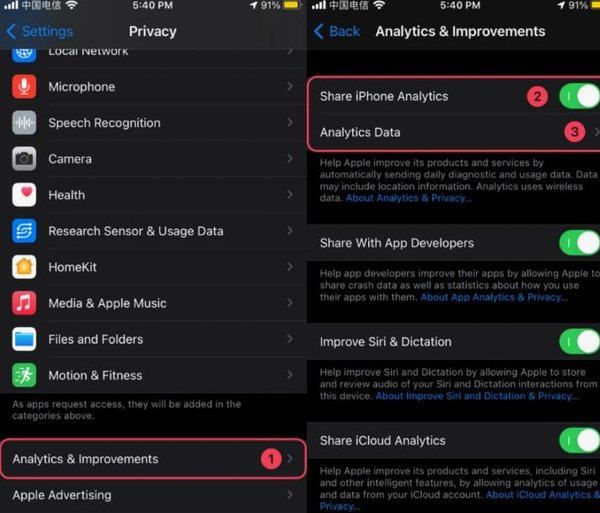Image resolution: width=600 pixels, height=513 pixels.
Task: Open About App Analytics & Privacy link
Action: point(494,297)
